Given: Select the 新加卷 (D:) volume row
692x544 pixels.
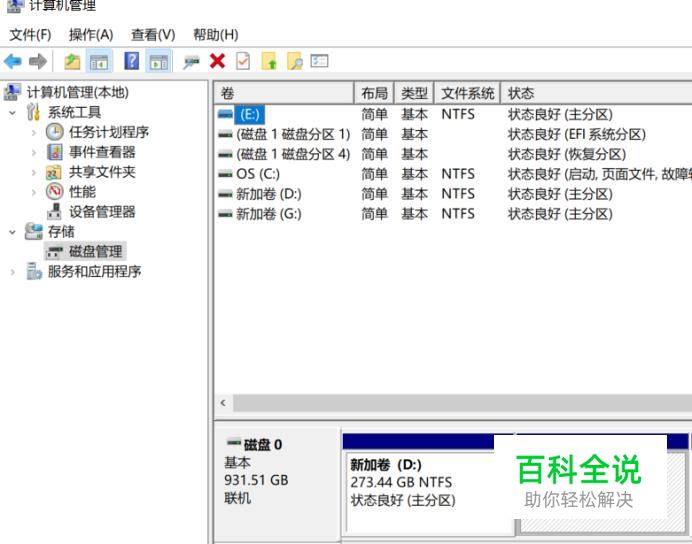Looking at the screenshot, I should pos(453,194).
